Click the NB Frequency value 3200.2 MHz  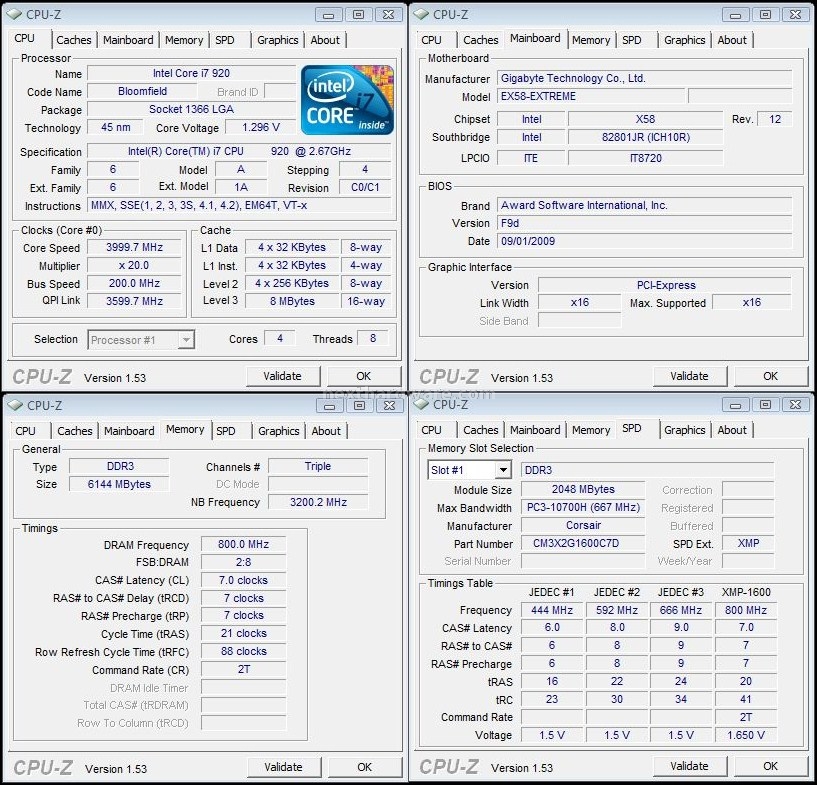coord(318,502)
